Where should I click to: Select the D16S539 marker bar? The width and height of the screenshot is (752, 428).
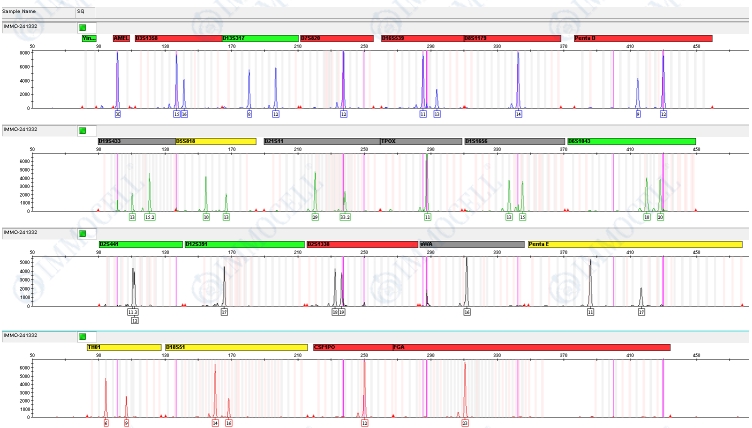[x=423, y=38]
